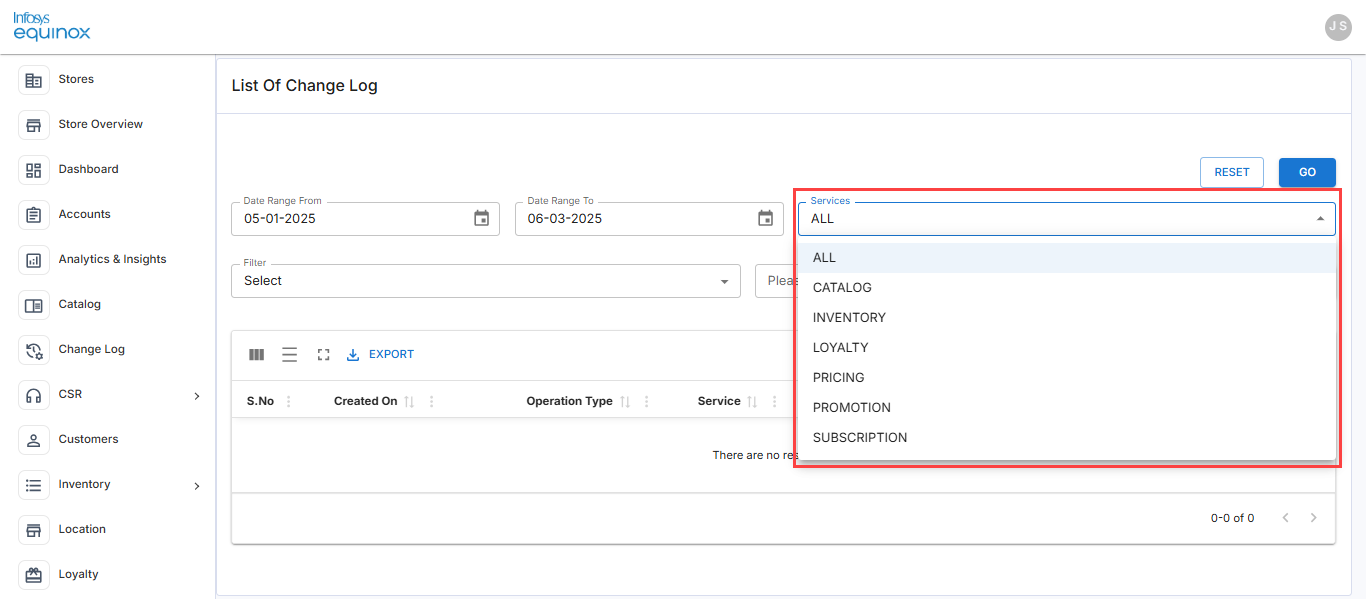Show column visibility icon in table toolbar
1366x599 pixels.
257,354
